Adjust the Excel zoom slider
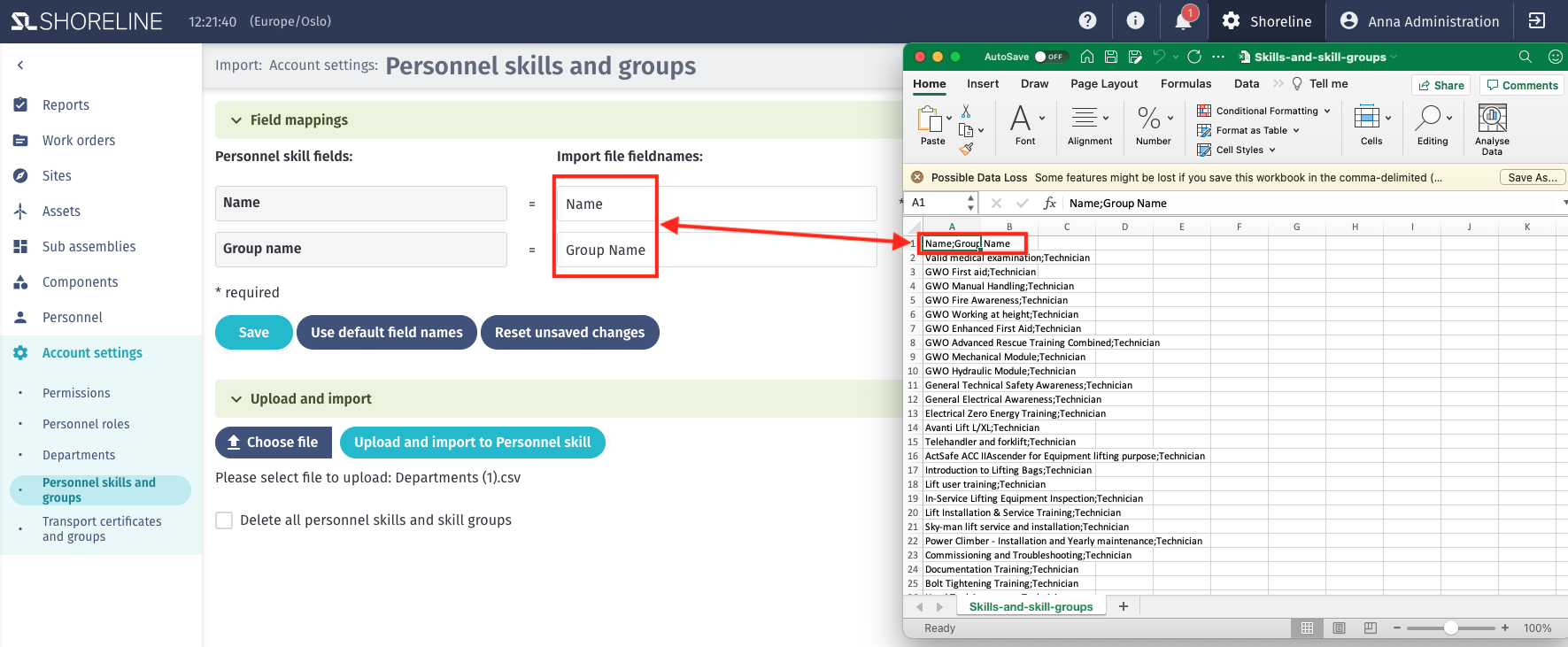This screenshot has width=1568, height=647. [1450, 628]
